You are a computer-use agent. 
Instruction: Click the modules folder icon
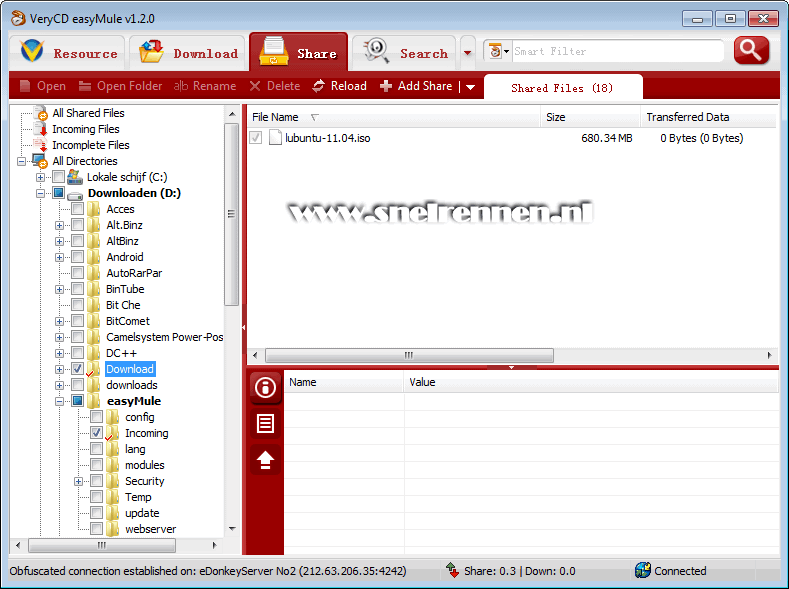click(113, 465)
